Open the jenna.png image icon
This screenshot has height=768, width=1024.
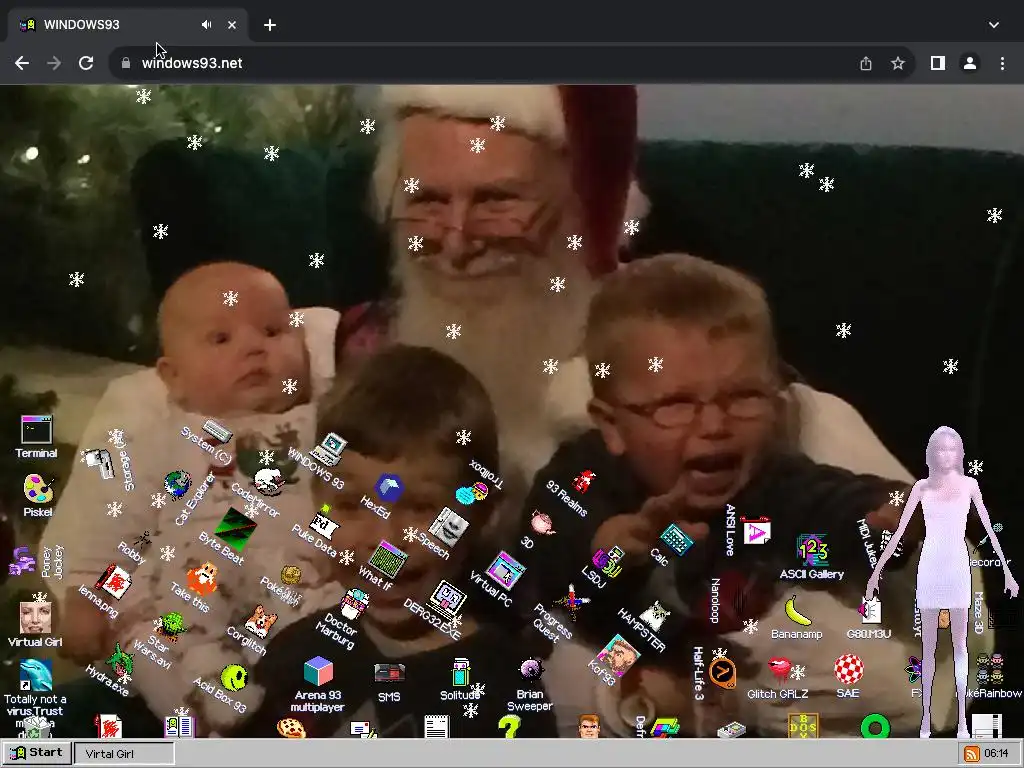coord(113,582)
